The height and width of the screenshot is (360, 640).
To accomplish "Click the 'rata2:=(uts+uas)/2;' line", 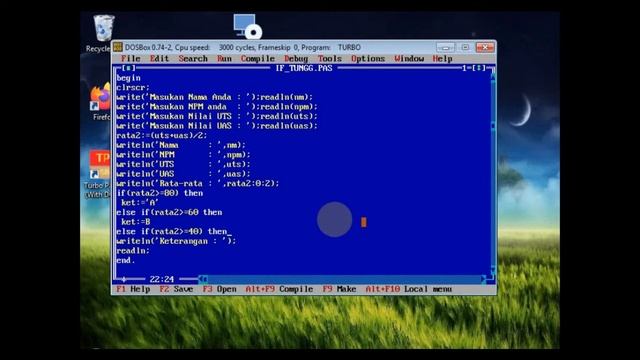I will pyautogui.click(x=162, y=136).
